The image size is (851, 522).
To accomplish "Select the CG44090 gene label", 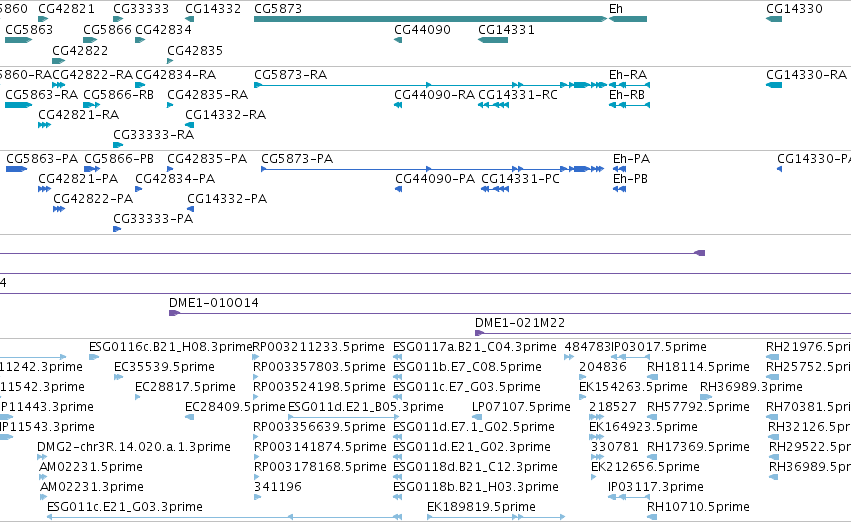I will pyautogui.click(x=422, y=30).
